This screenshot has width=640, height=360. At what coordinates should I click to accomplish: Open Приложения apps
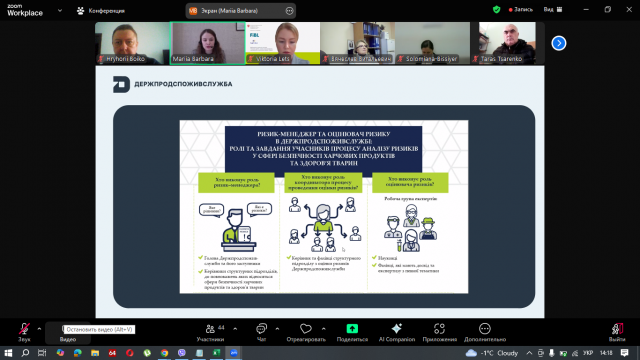click(439, 332)
